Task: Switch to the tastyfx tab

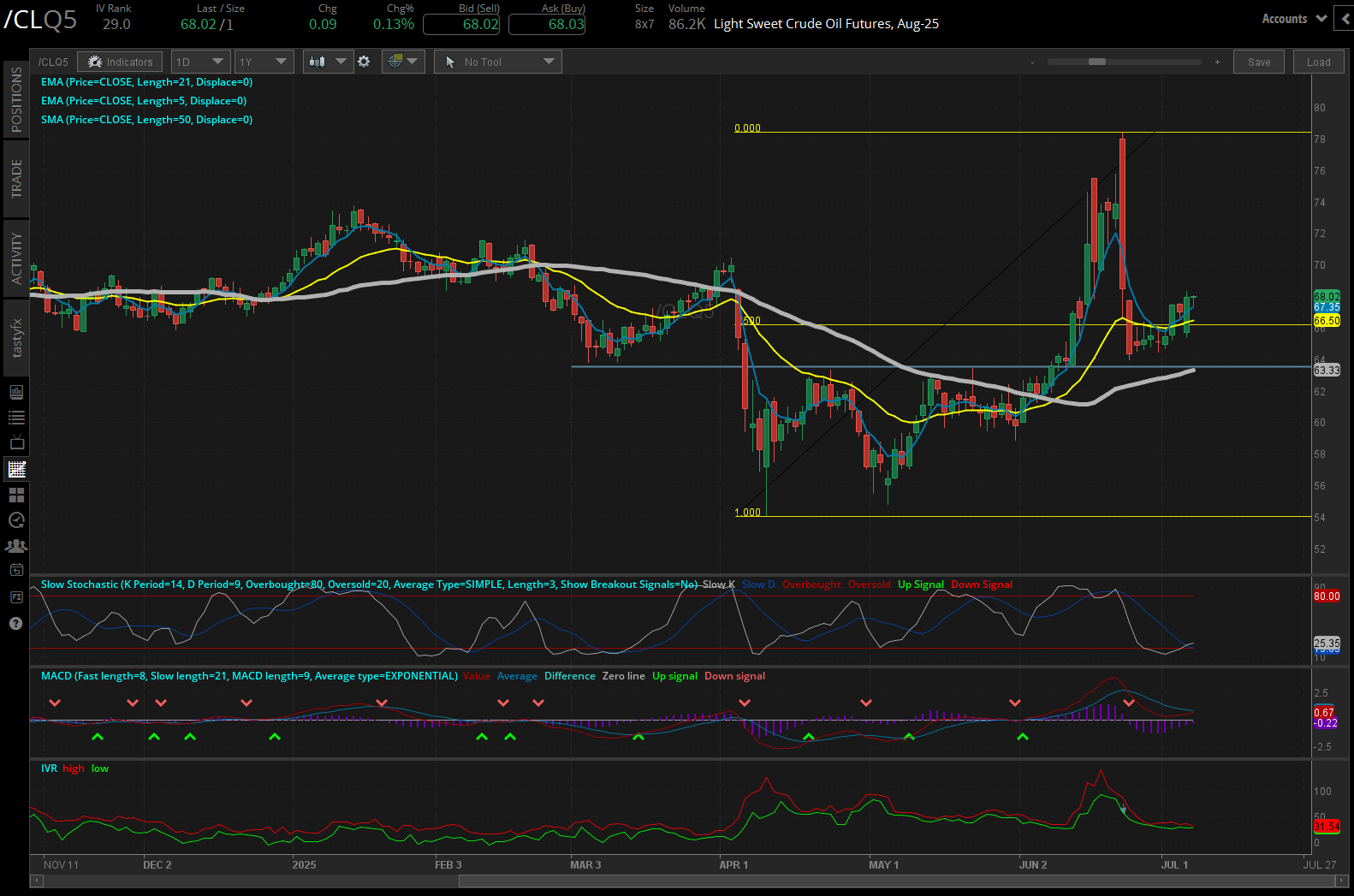Action: point(16,338)
